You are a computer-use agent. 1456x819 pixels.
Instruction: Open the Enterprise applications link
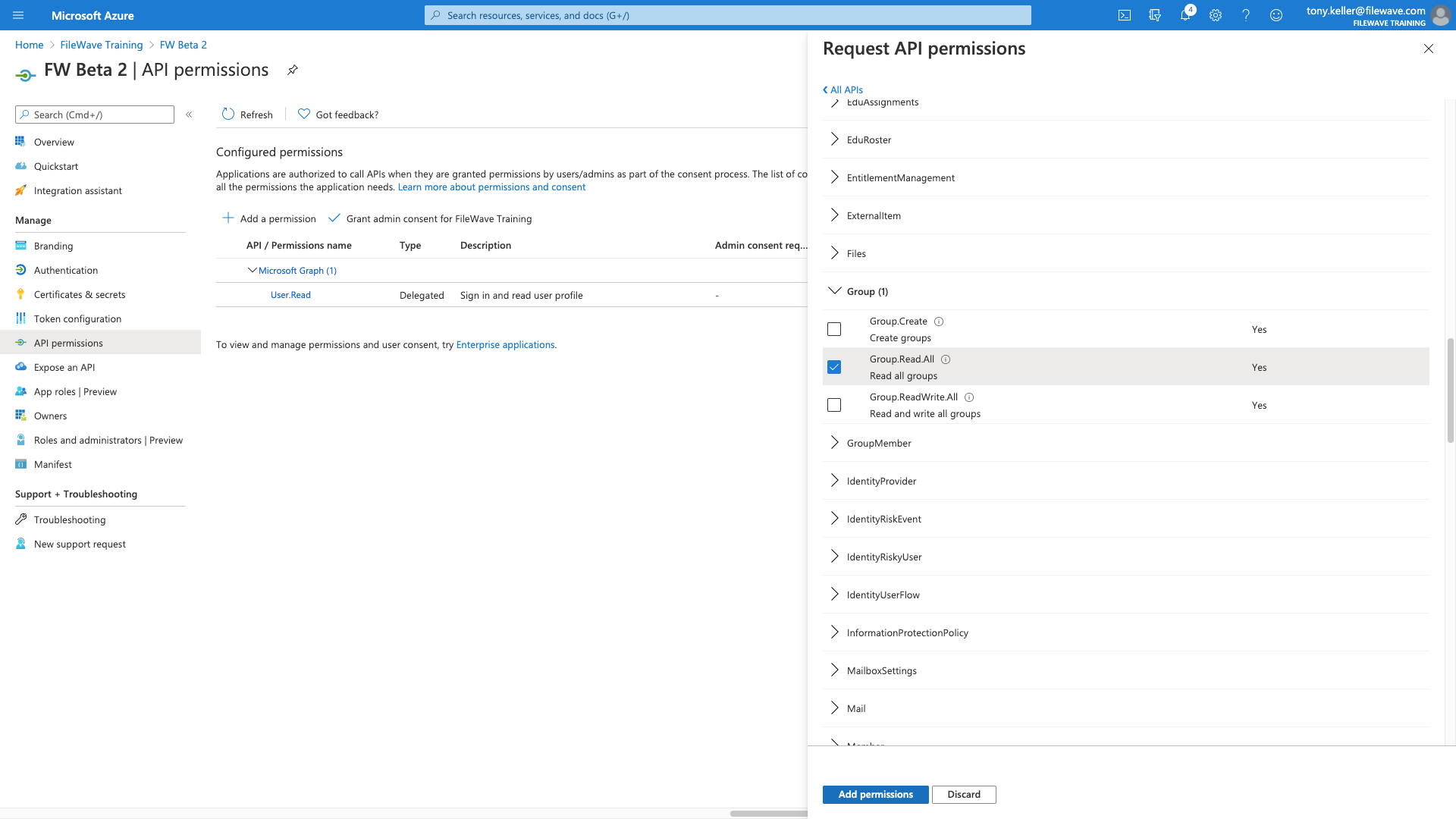pos(505,344)
